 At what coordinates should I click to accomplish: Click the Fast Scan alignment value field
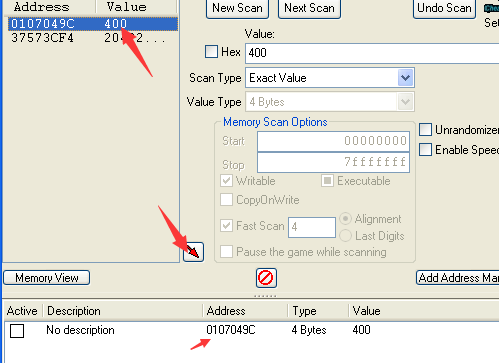[x=312, y=227]
